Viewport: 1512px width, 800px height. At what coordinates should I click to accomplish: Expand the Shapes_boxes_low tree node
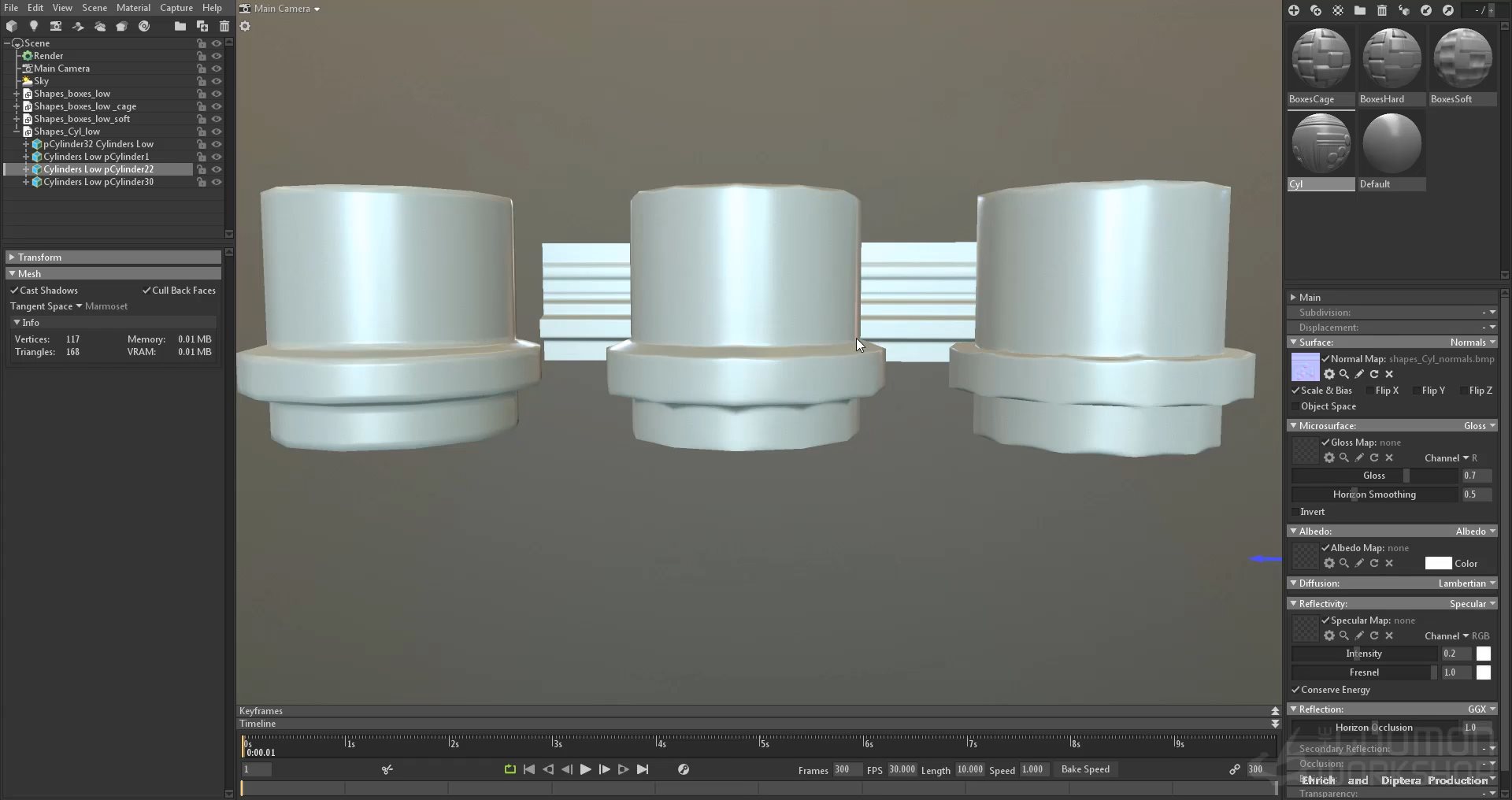[16, 94]
